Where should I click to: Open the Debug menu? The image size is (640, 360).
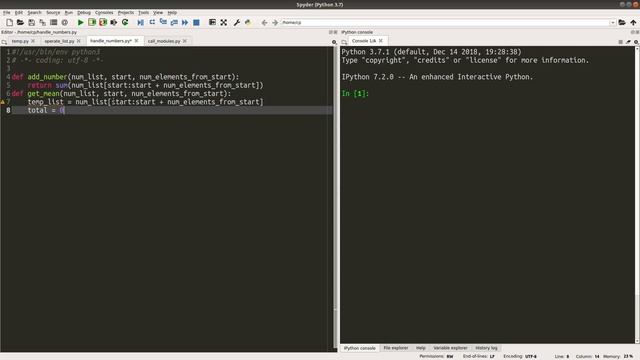click(84, 13)
